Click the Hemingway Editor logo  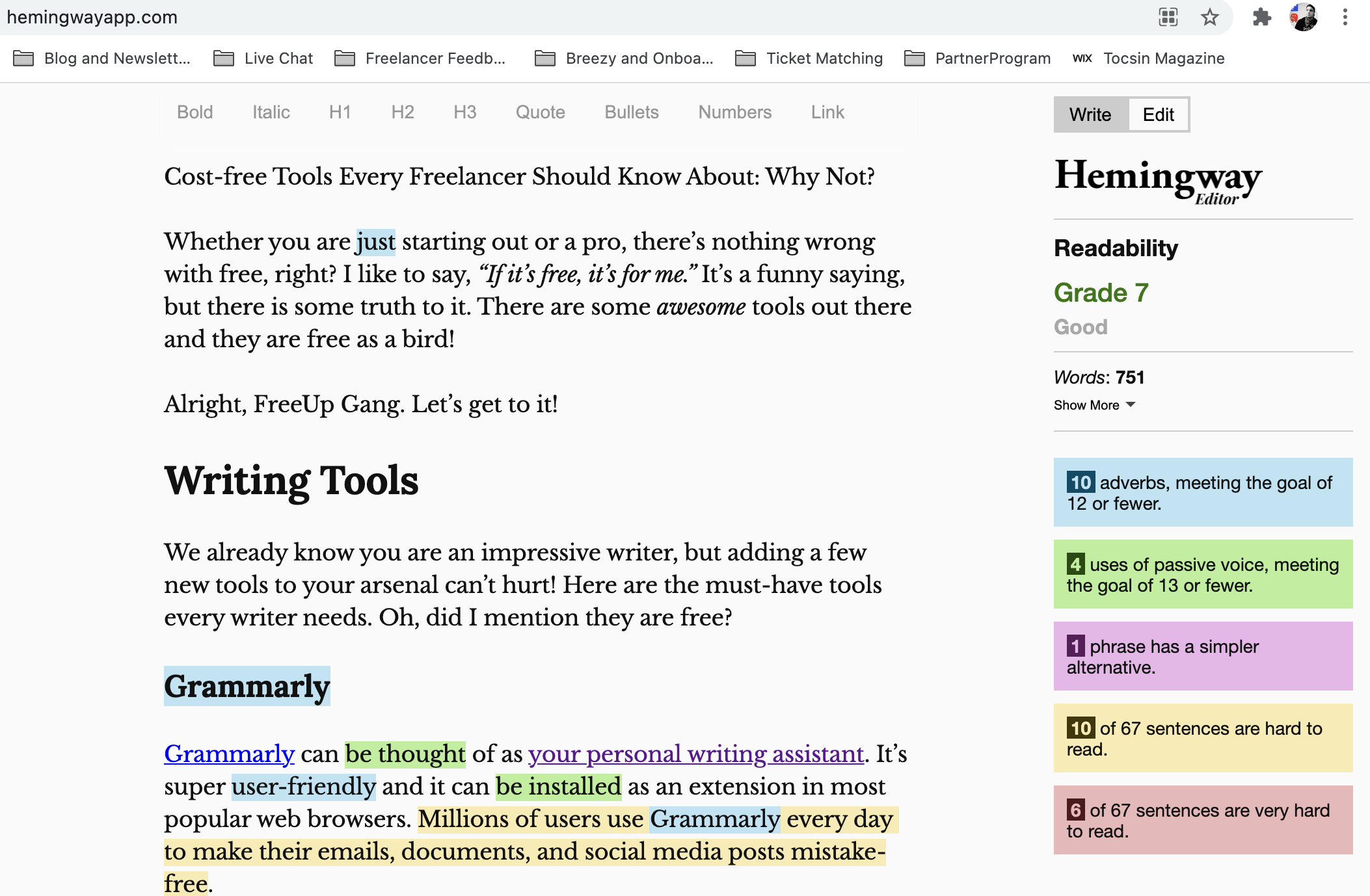1158,181
